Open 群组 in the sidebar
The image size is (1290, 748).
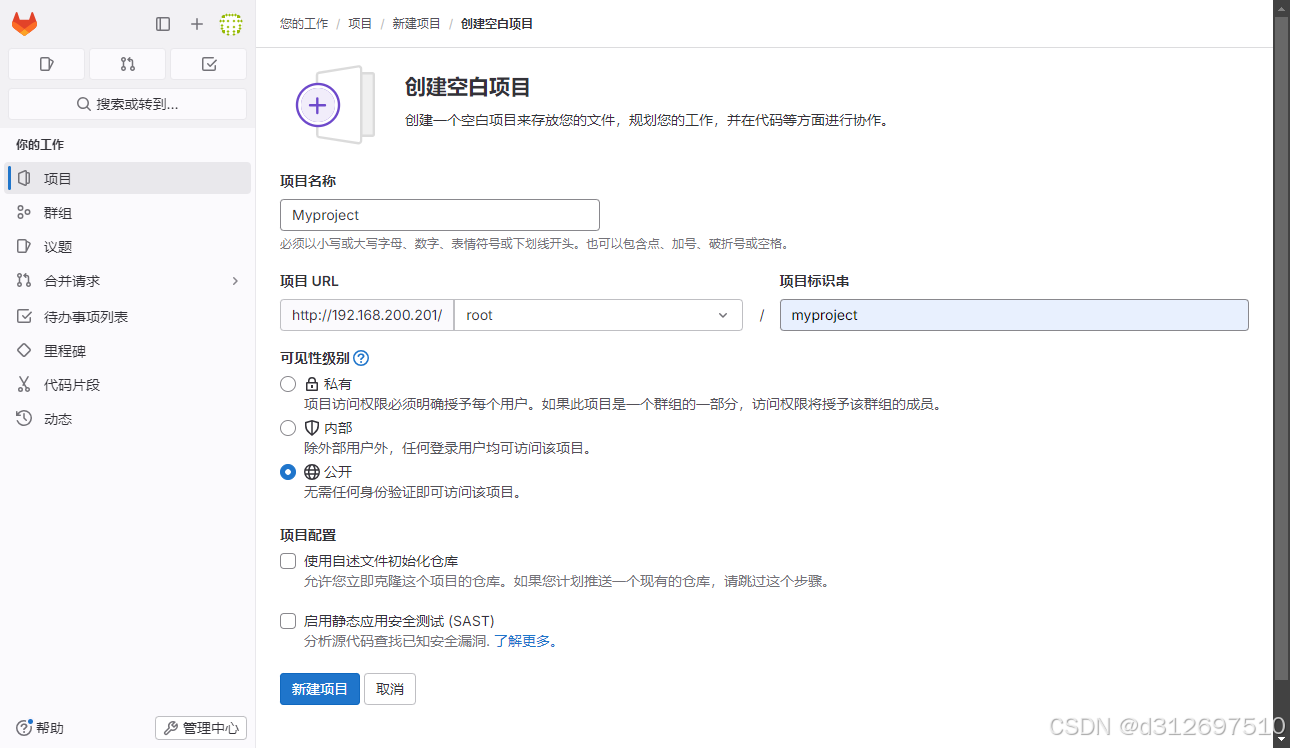(x=128, y=212)
